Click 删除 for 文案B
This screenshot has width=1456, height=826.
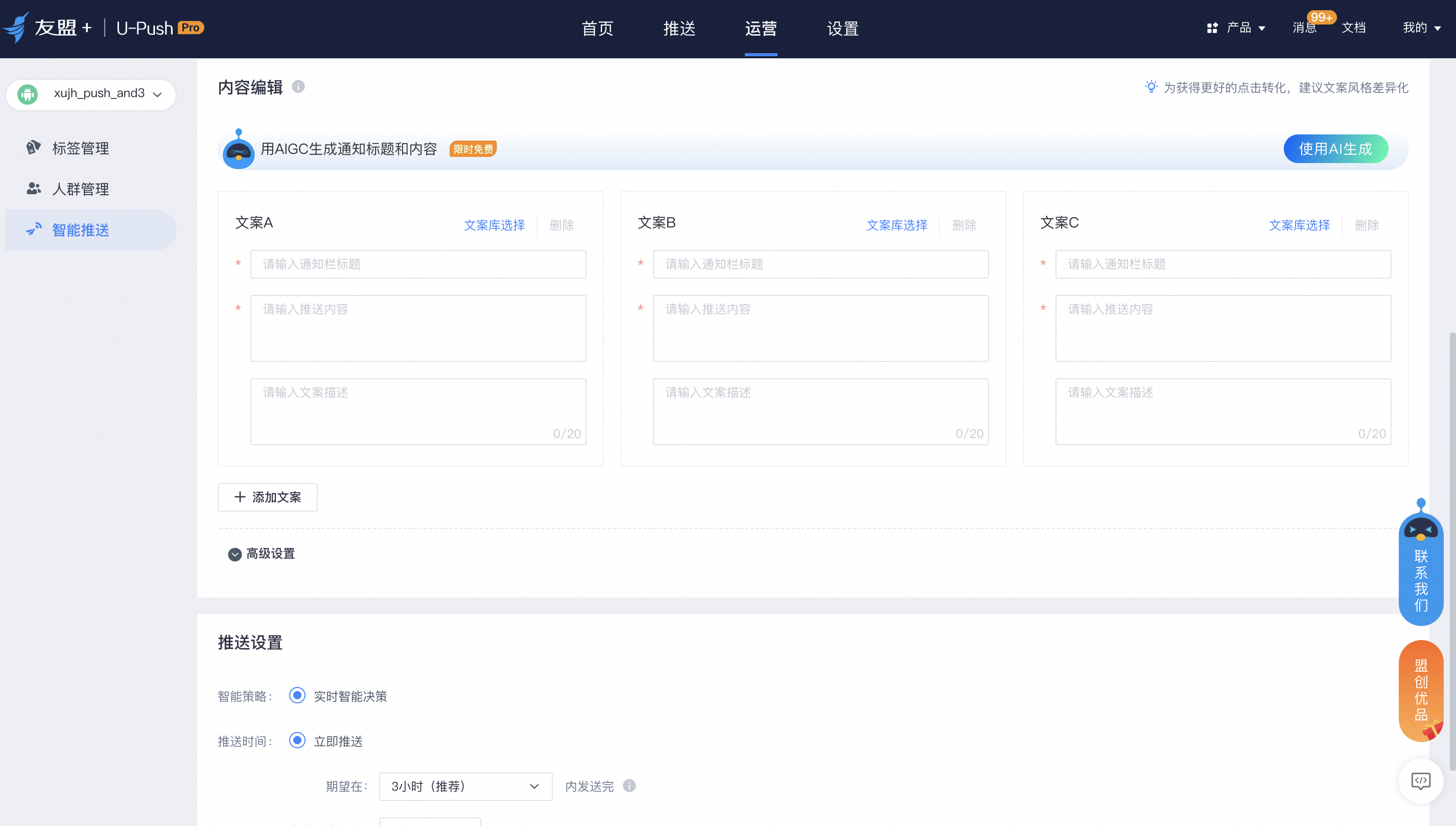pyautogui.click(x=965, y=225)
